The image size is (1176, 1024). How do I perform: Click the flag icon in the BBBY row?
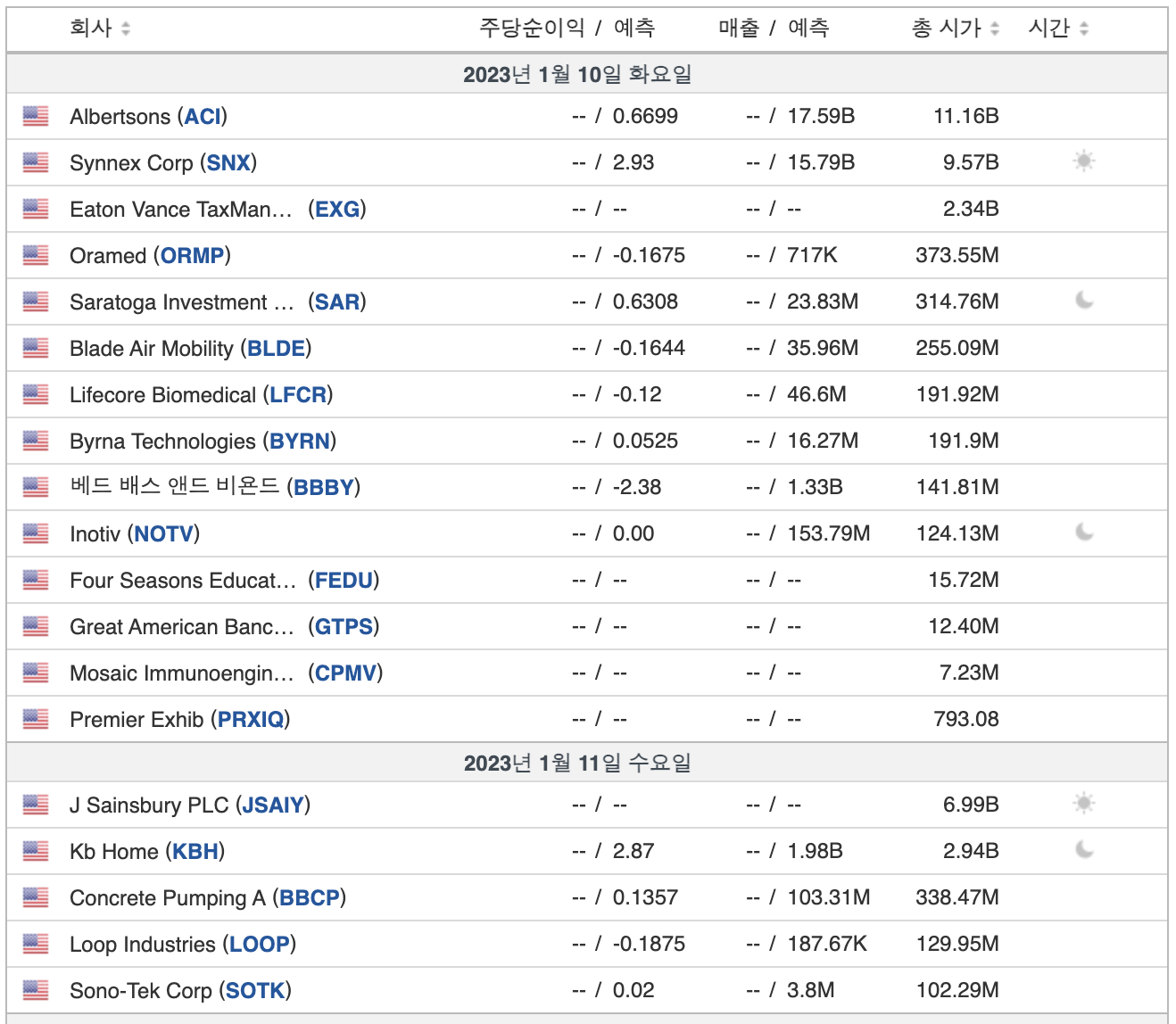[36, 487]
